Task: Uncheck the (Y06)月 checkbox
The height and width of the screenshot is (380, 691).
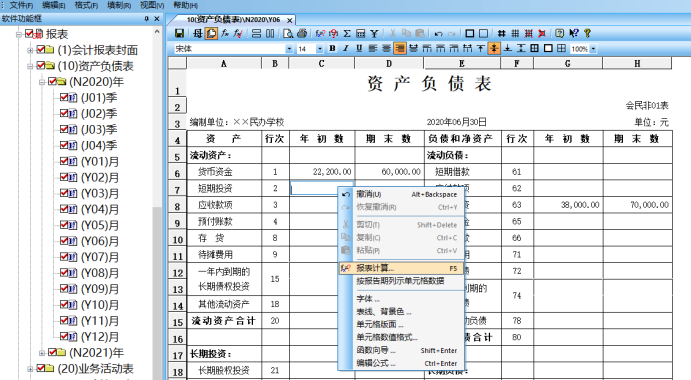Action: coord(64,241)
